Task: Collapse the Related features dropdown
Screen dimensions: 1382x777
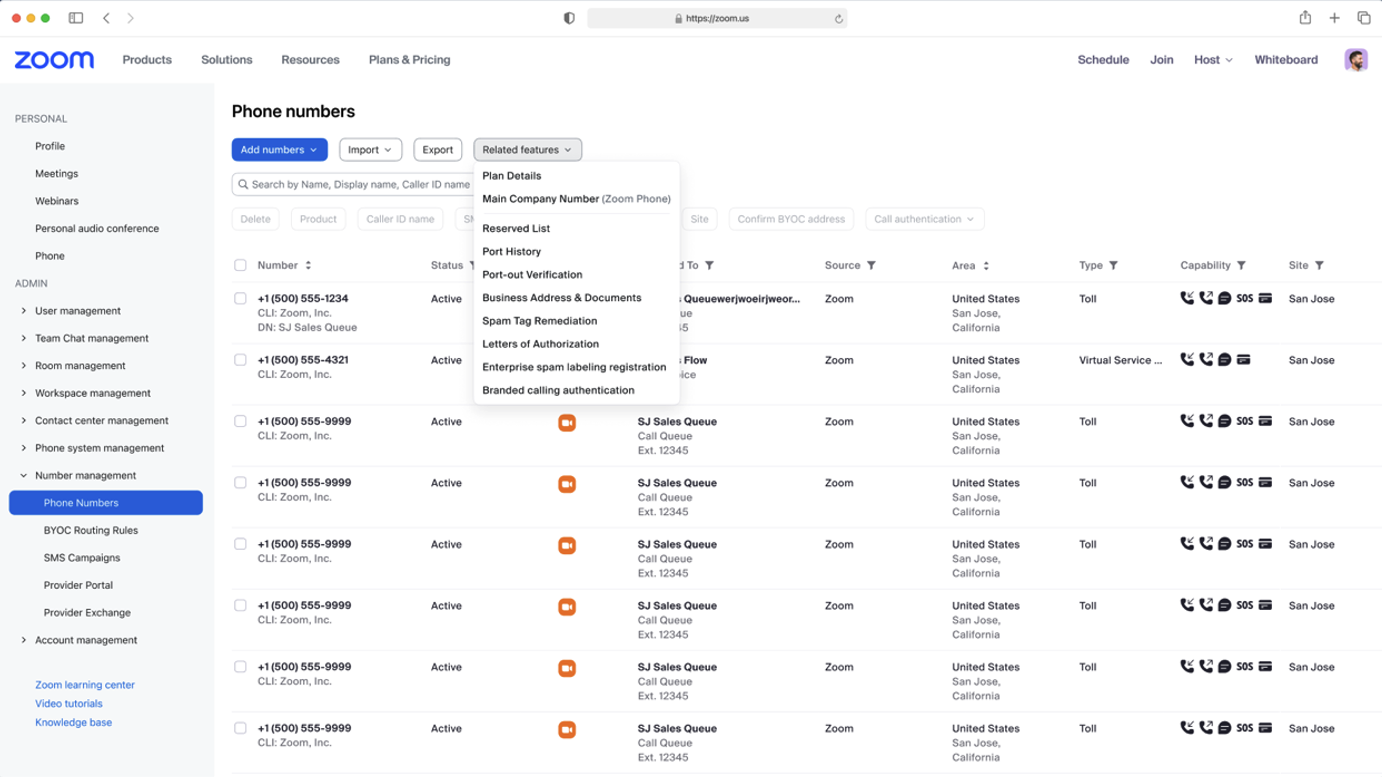Action: tap(527, 150)
